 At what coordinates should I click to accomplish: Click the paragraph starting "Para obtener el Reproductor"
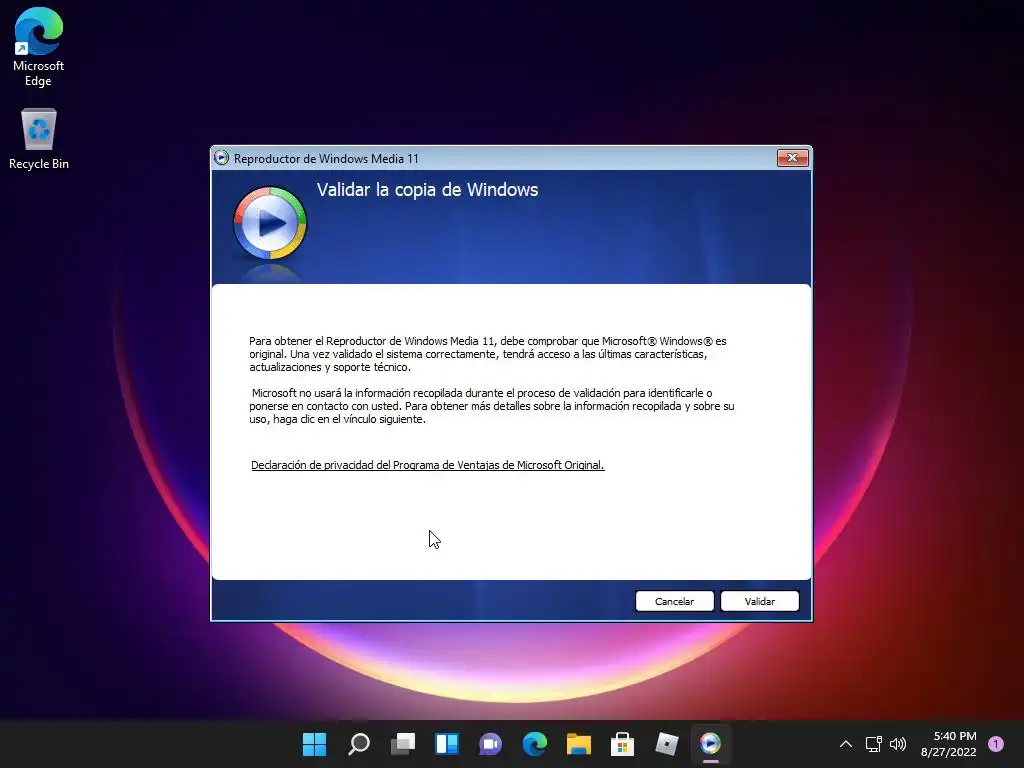pos(488,354)
